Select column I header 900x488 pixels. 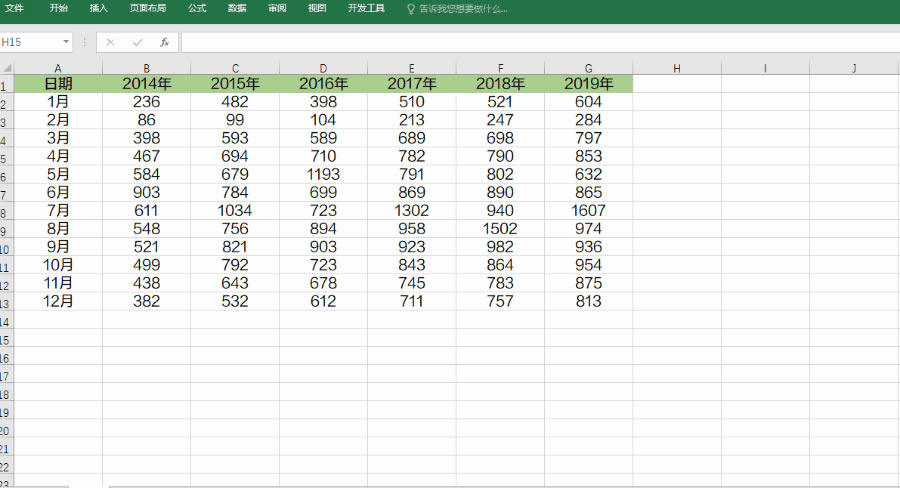[x=765, y=68]
